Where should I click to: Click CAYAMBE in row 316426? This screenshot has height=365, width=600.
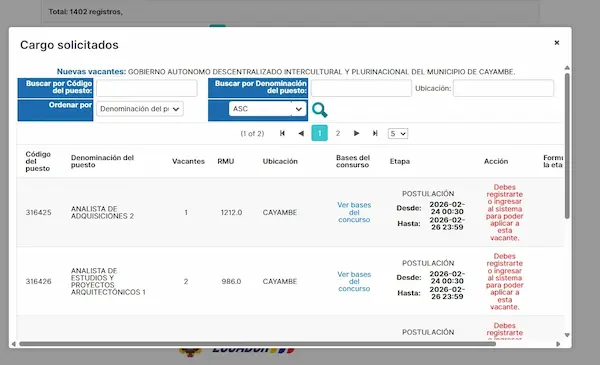(280, 281)
